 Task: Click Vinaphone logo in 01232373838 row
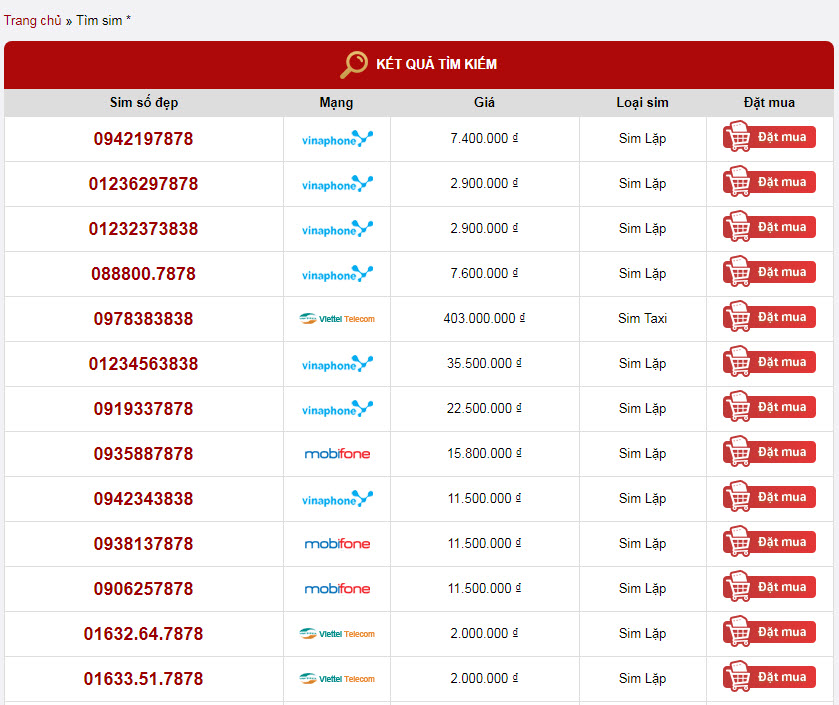337,229
